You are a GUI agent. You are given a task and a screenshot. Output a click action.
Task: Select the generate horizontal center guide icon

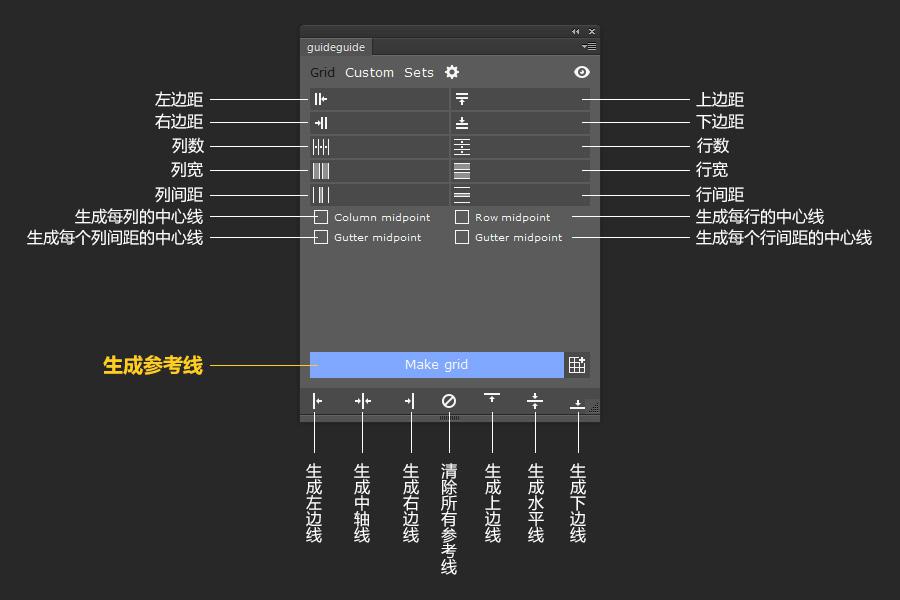[534, 400]
